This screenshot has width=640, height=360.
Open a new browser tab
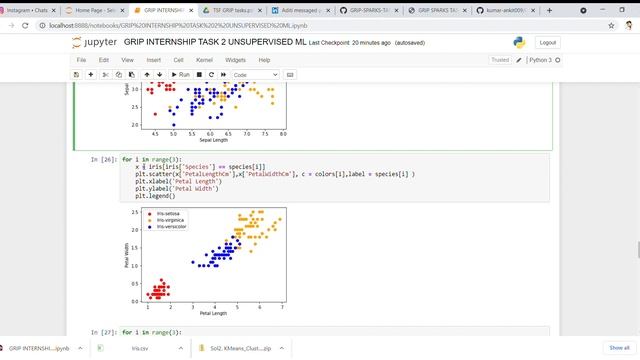click(549, 10)
